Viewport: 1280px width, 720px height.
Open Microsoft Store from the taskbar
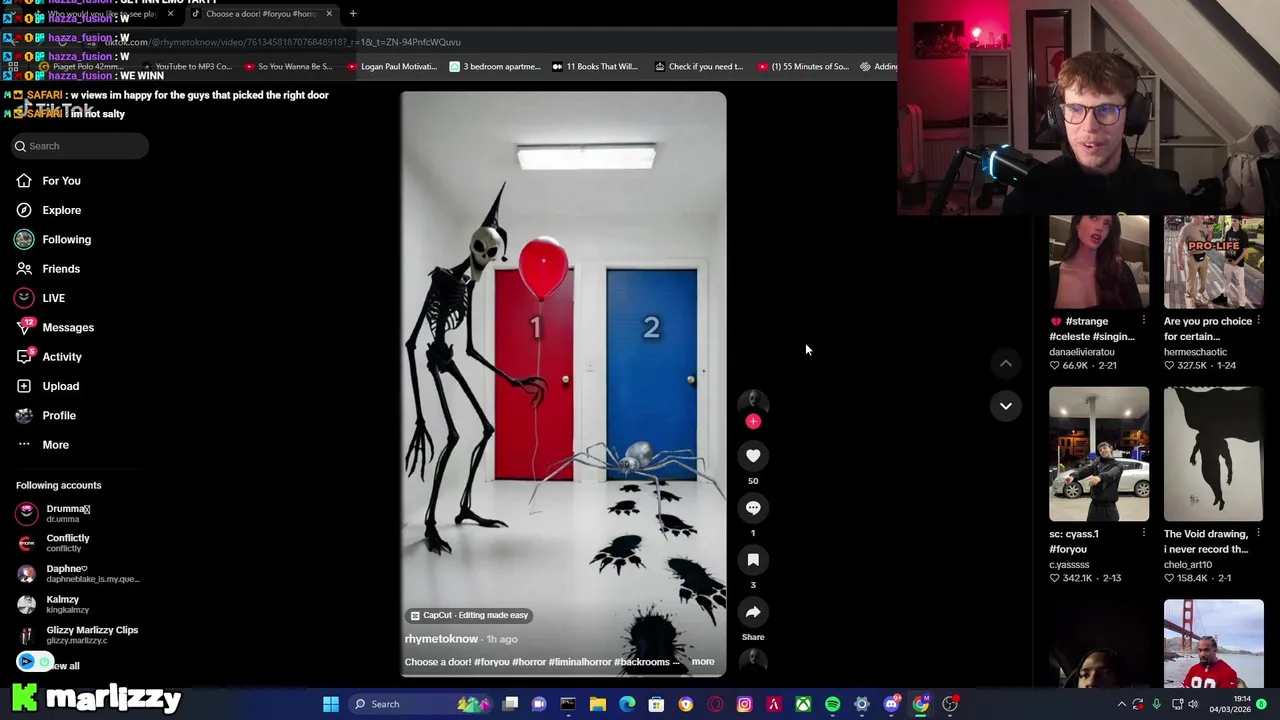[656, 704]
